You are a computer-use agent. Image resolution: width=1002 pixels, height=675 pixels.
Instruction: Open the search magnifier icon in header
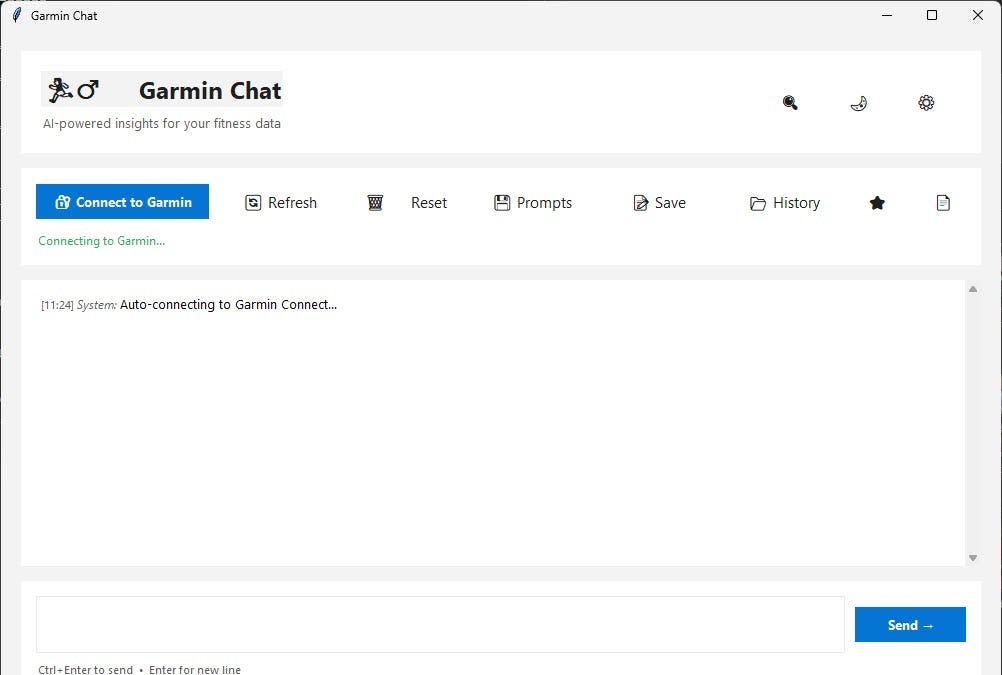(790, 103)
